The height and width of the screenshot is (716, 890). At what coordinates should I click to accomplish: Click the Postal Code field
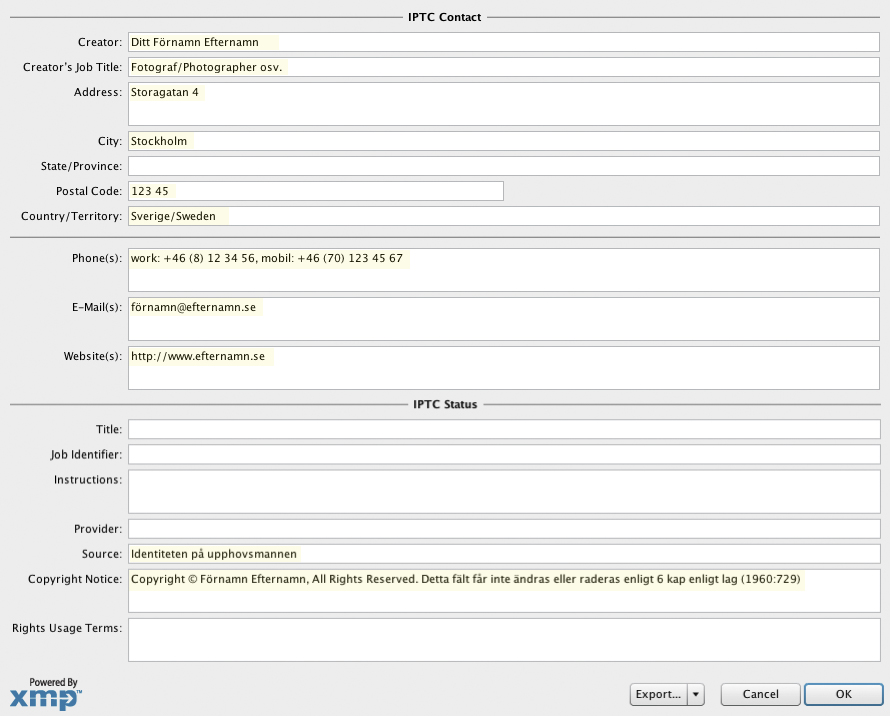click(315, 191)
